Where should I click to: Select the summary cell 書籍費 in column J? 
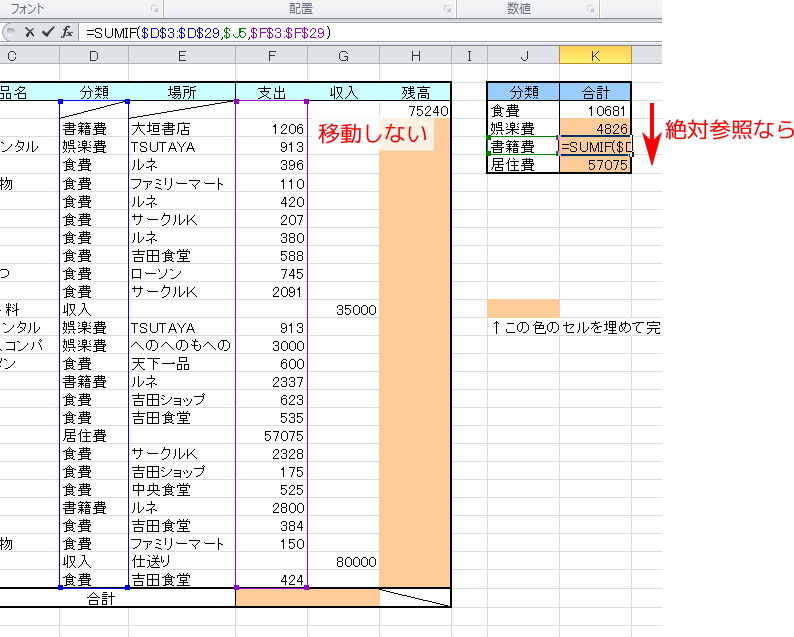coord(524,146)
